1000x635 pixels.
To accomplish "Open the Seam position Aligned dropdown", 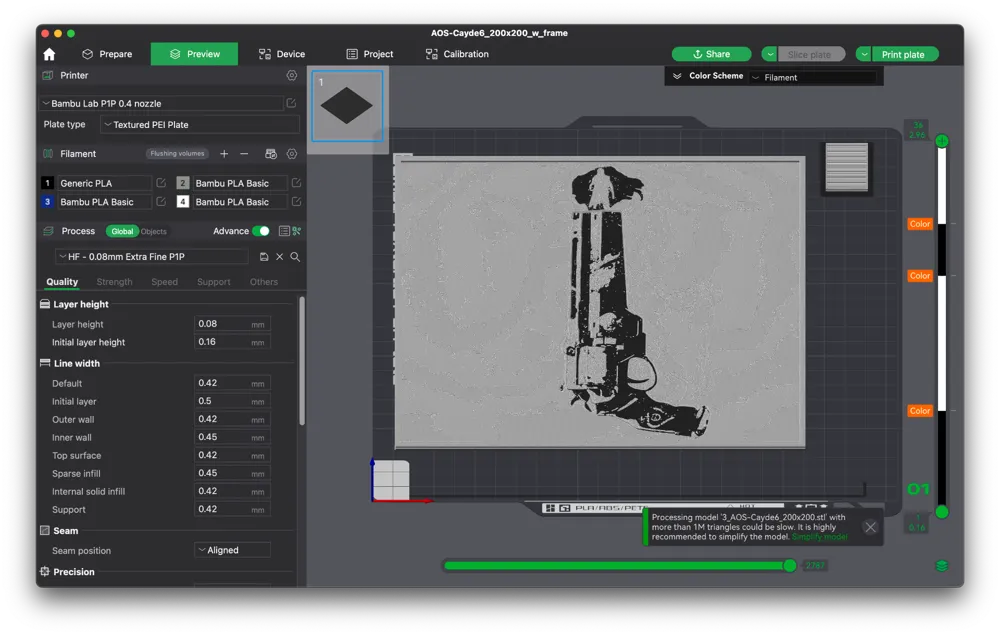I will [232, 550].
